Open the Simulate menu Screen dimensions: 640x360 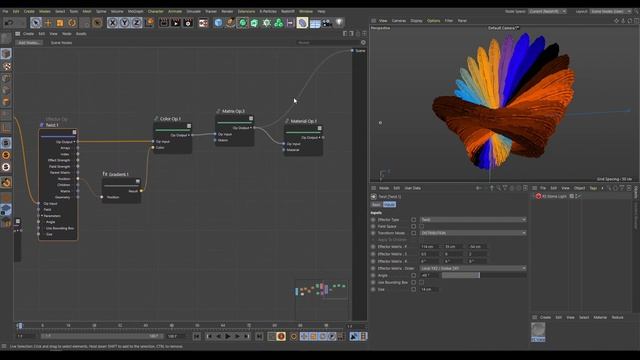(x=193, y=11)
